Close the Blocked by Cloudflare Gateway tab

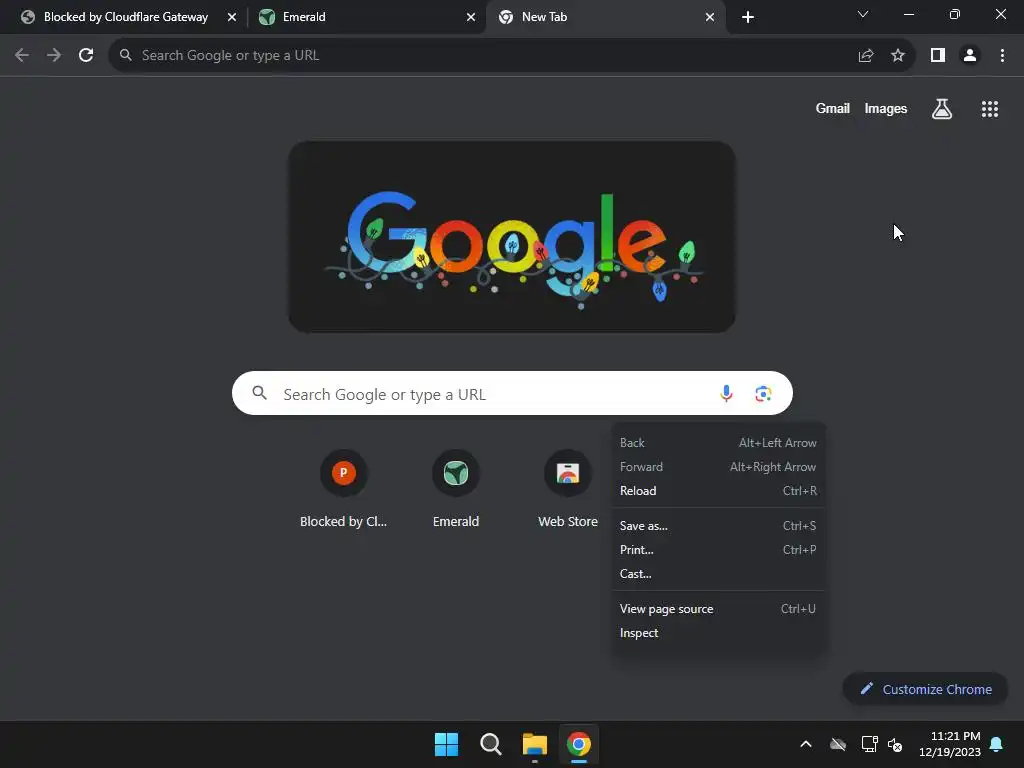232,17
